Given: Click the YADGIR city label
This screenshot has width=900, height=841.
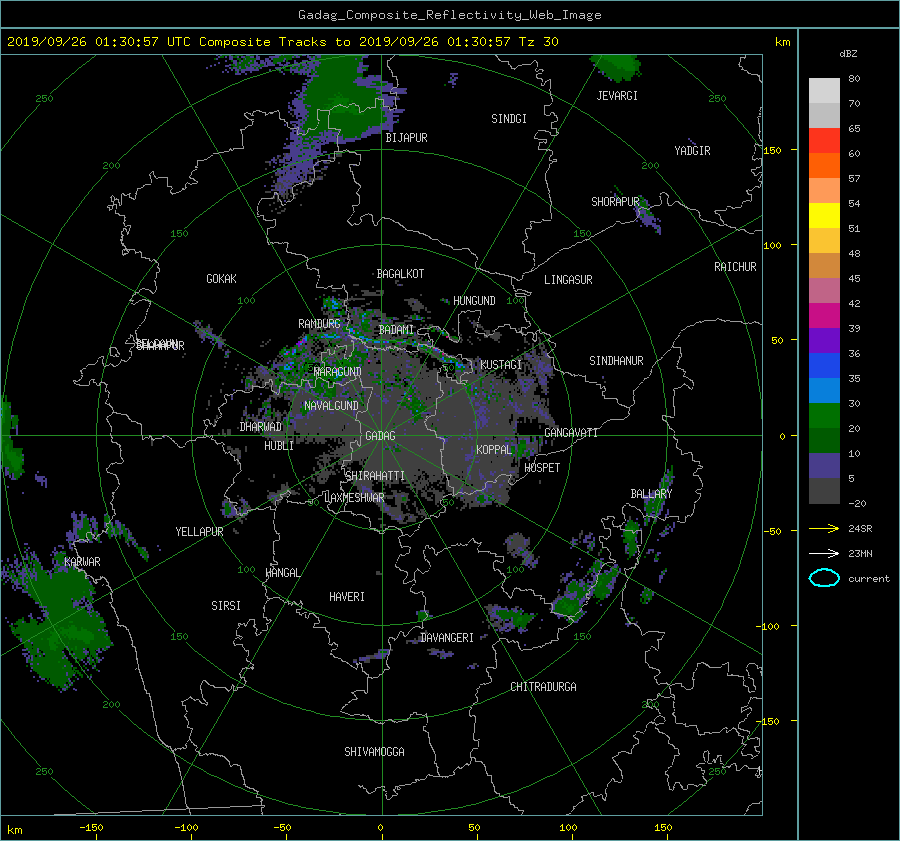Looking at the screenshot, I should pyautogui.click(x=692, y=151).
